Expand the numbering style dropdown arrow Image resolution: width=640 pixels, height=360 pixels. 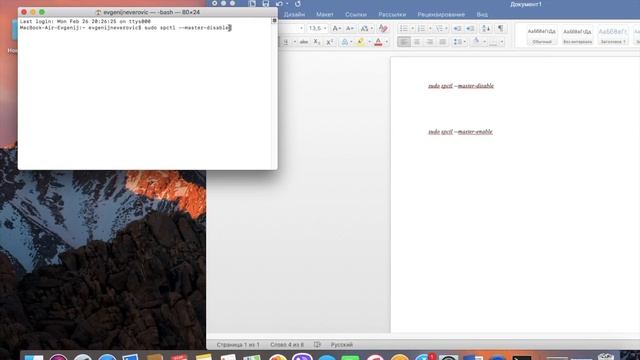pos(430,28)
